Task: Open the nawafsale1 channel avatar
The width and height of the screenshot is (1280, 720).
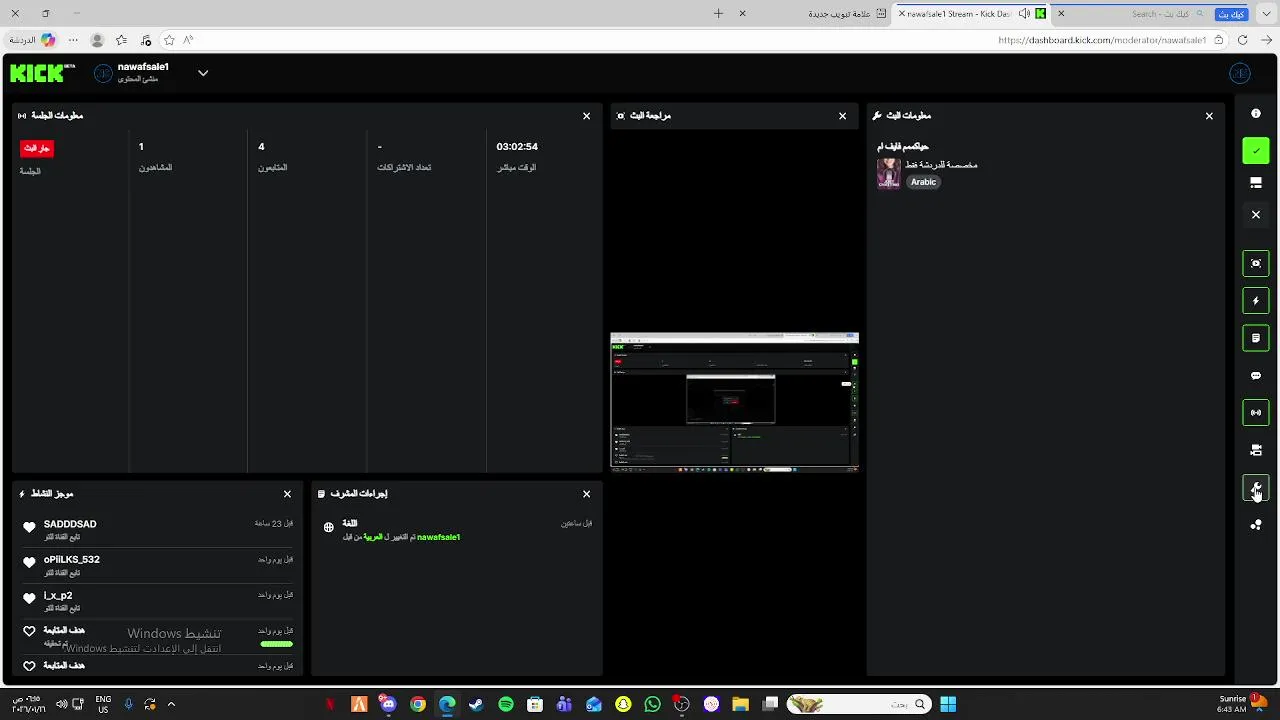Action: (x=104, y=73)
